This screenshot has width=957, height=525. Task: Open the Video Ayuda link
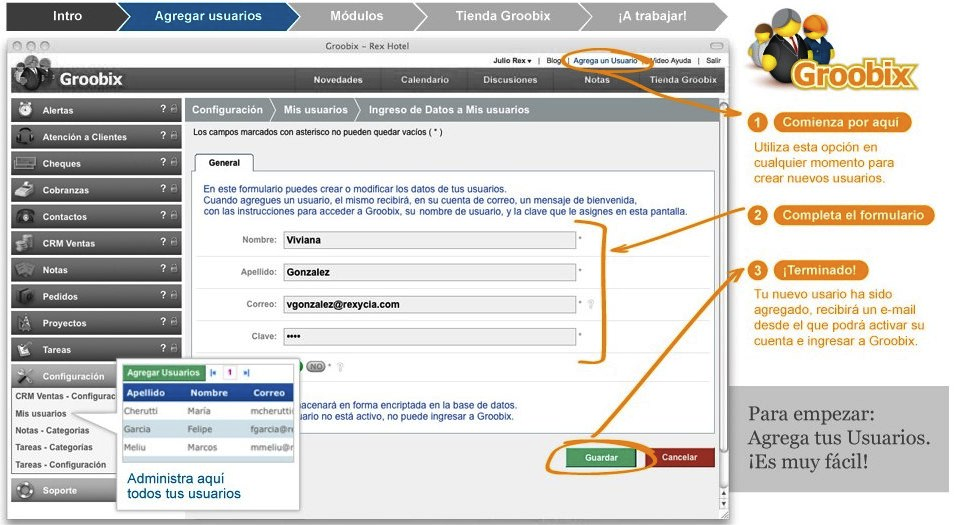(670, 60)
